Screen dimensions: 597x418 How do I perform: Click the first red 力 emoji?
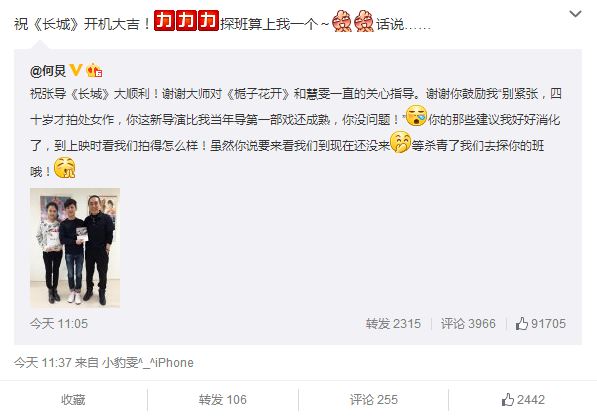click(x=165, y=21)
